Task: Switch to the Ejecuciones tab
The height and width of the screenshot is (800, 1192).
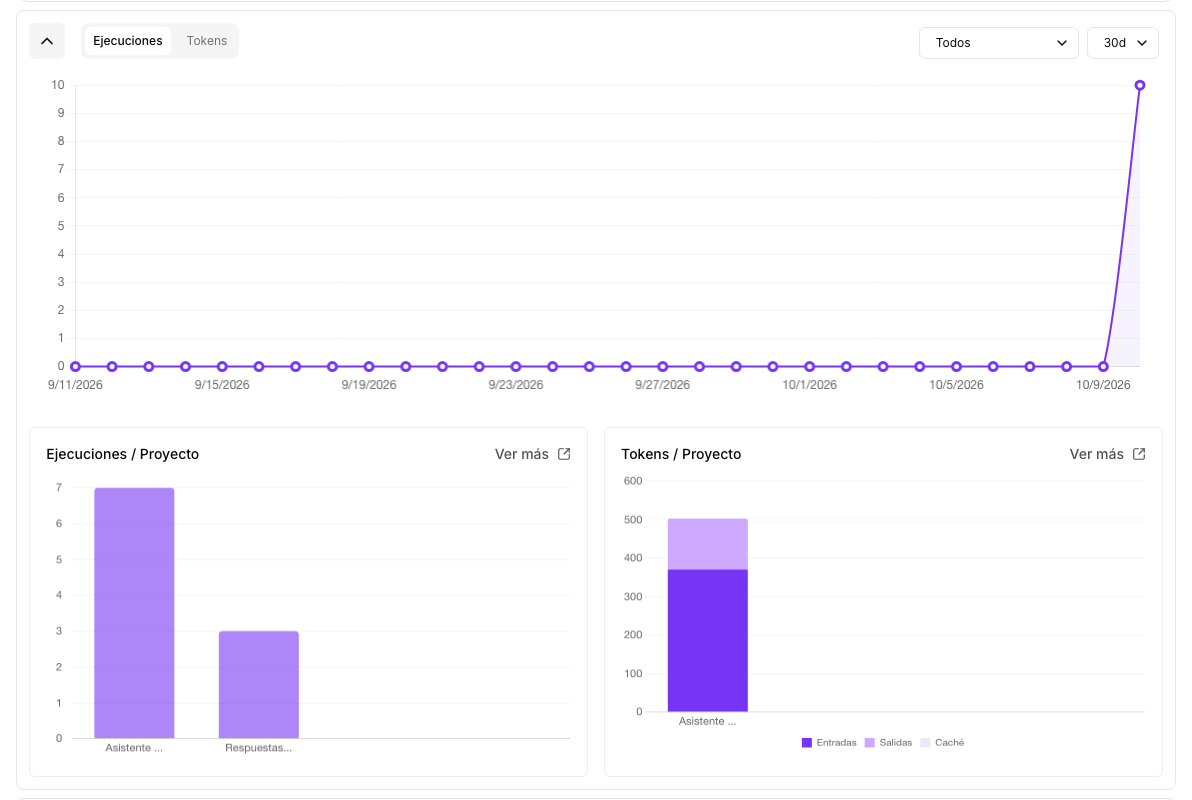Action: [x=128, y=41]
